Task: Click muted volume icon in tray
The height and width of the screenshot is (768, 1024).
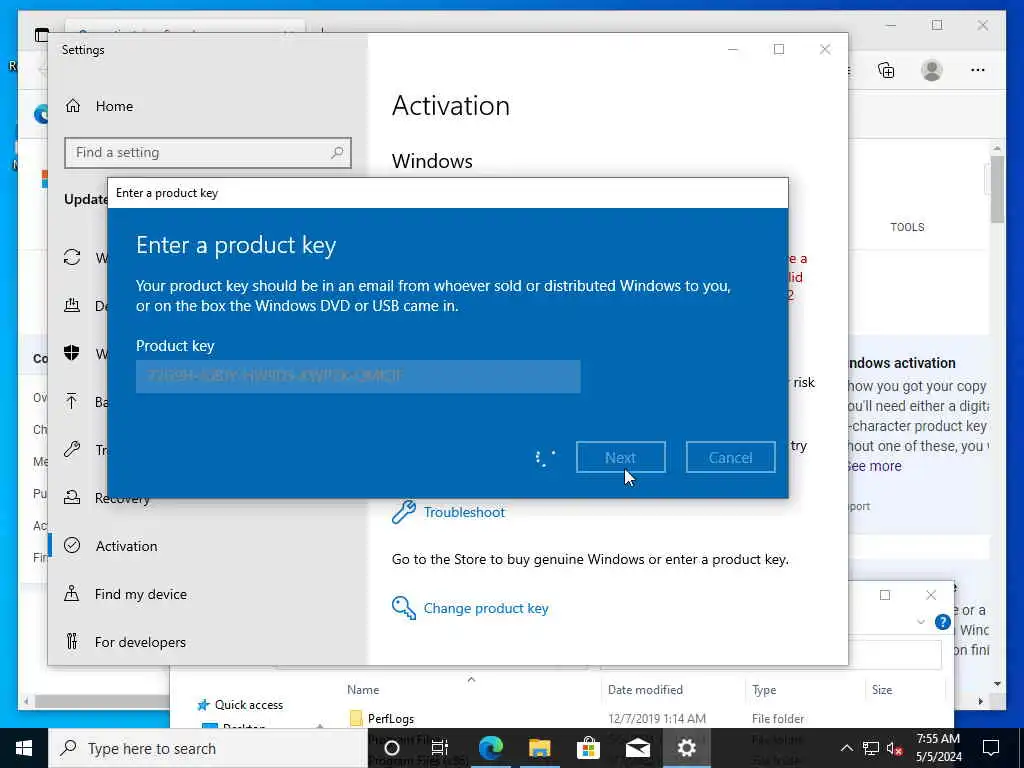Action: (x=895, y=748)
